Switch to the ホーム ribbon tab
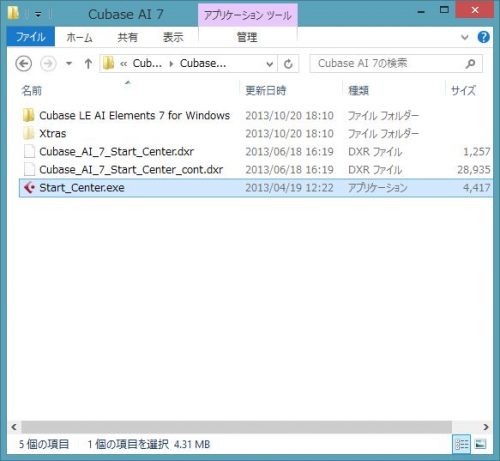This screenshot has width=500, height=461. (x=79, y=37)
